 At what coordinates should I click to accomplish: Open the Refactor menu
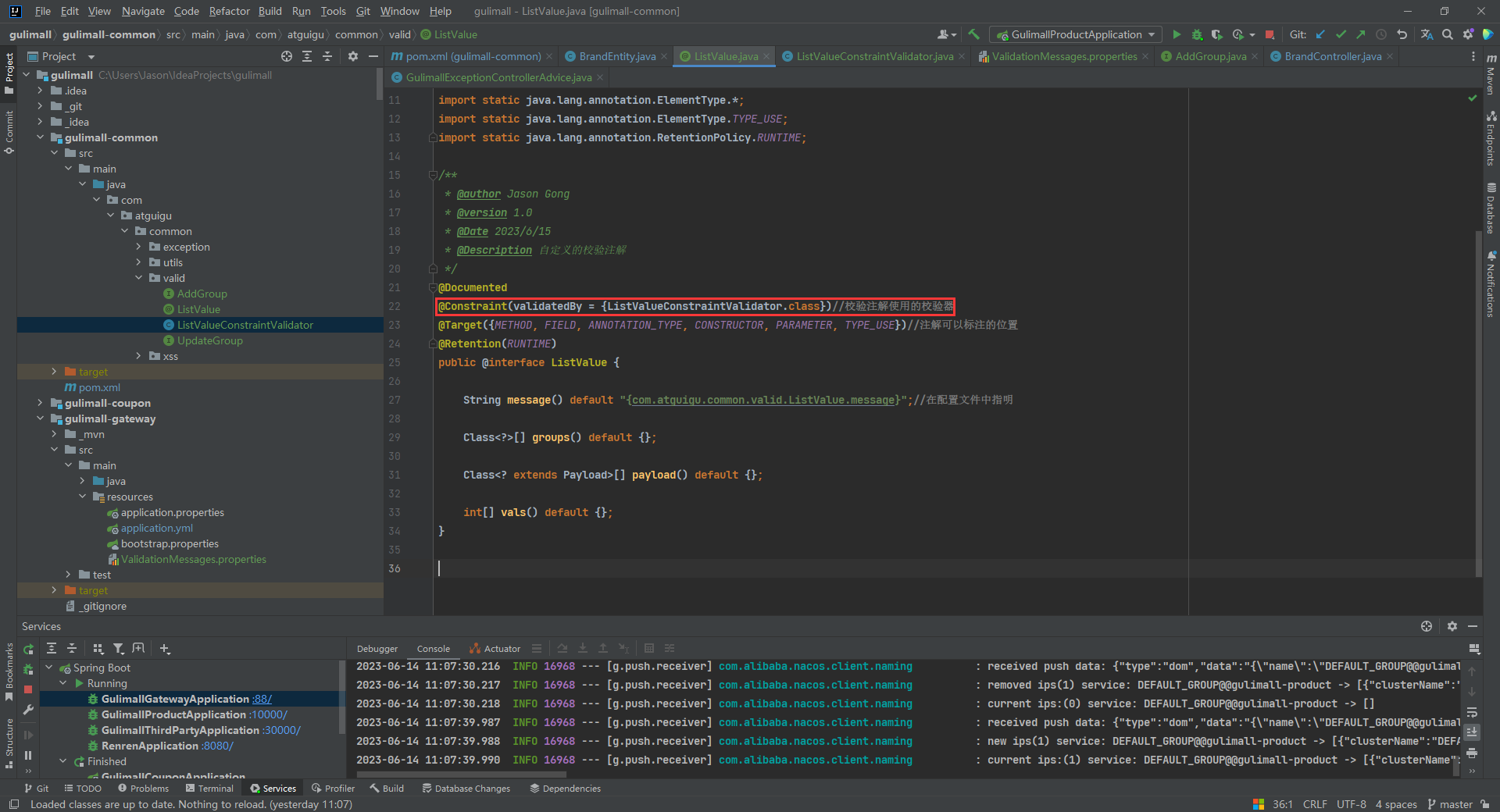[x=229, y=11]
